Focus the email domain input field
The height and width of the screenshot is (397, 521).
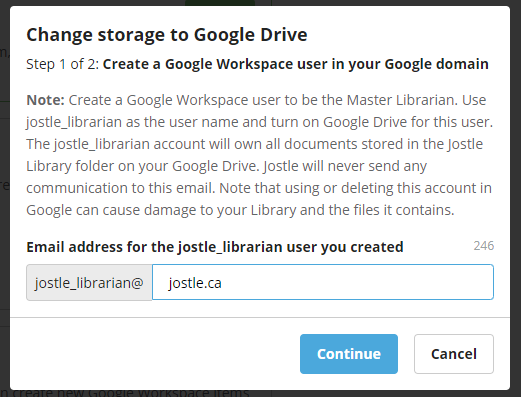click(323, 282)
